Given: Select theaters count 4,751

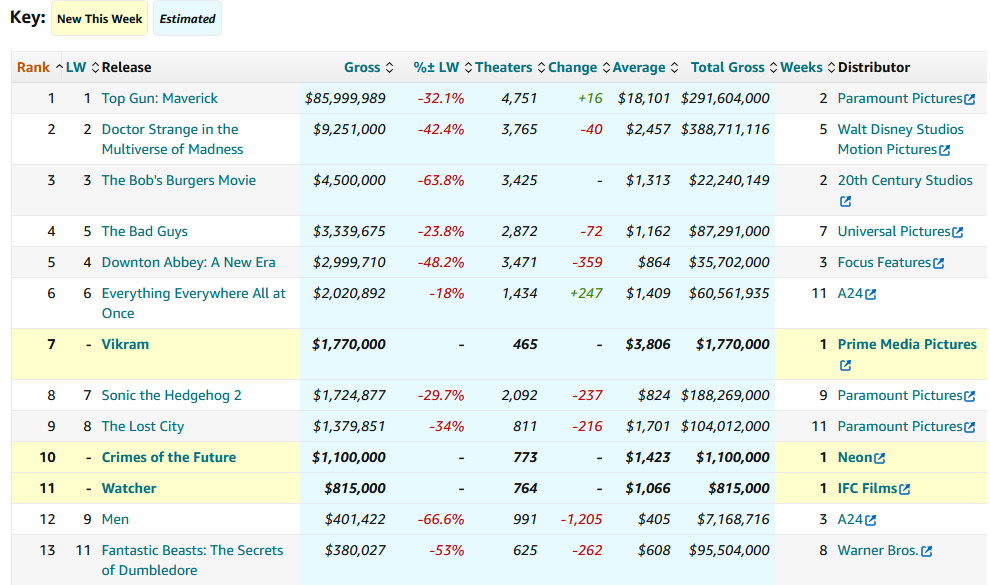Looking at the screenshot, I should (x=519, y=98).
